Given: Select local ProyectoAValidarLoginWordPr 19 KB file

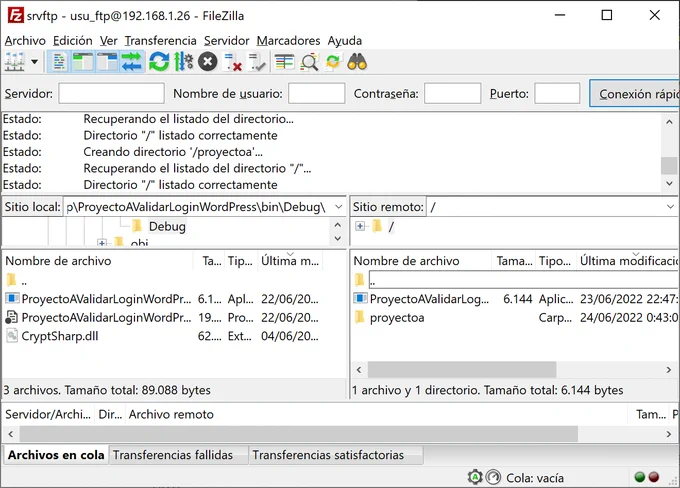Looking at the screenshot, I should pos(162,318).
